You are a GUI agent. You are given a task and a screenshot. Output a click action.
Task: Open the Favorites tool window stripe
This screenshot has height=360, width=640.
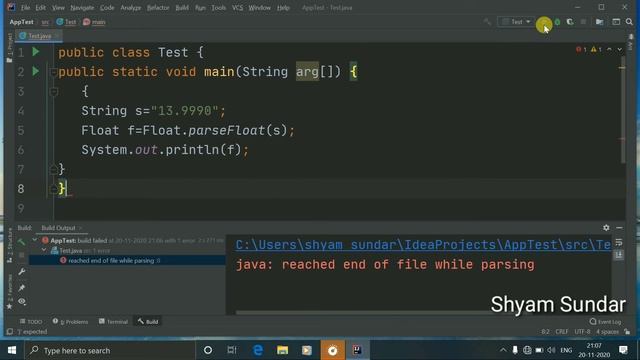(x=9, y=292)
